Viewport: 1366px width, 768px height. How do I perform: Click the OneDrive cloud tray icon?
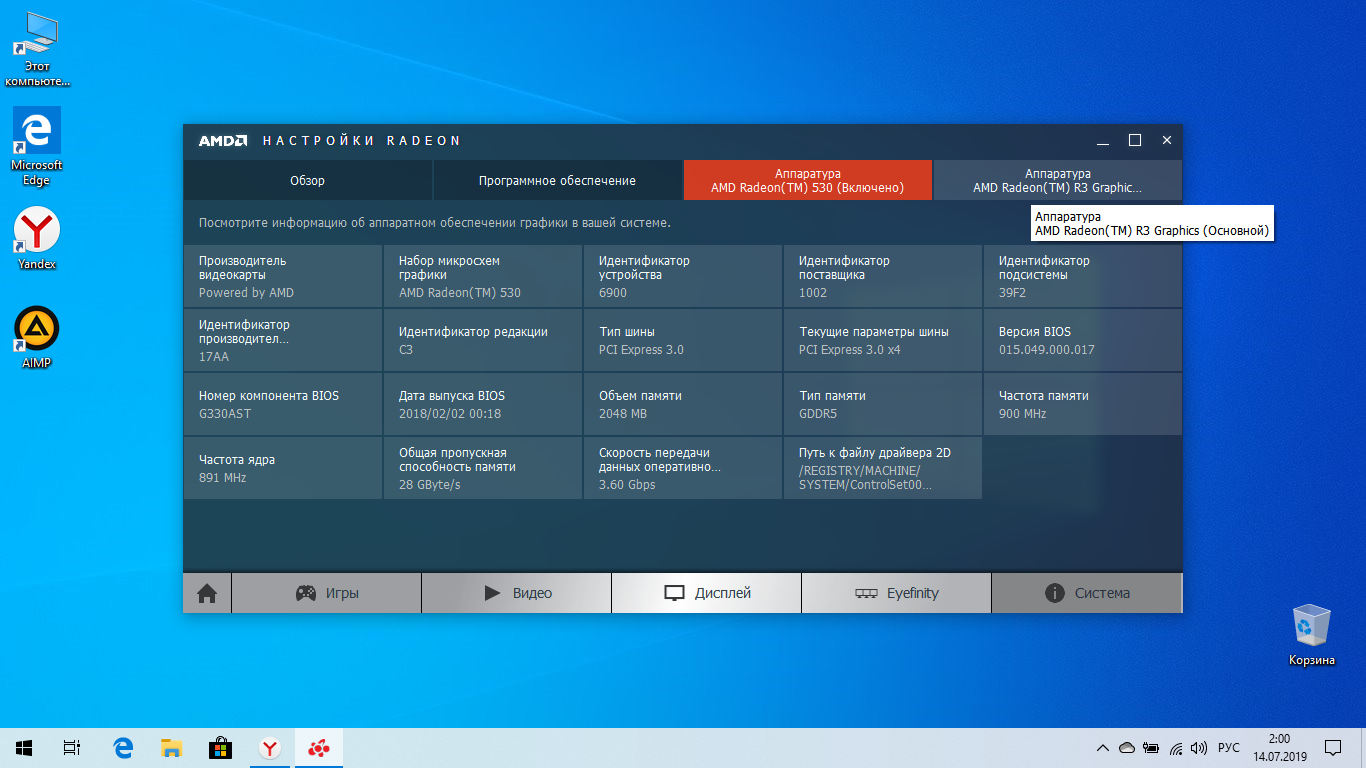point(1127,747)
